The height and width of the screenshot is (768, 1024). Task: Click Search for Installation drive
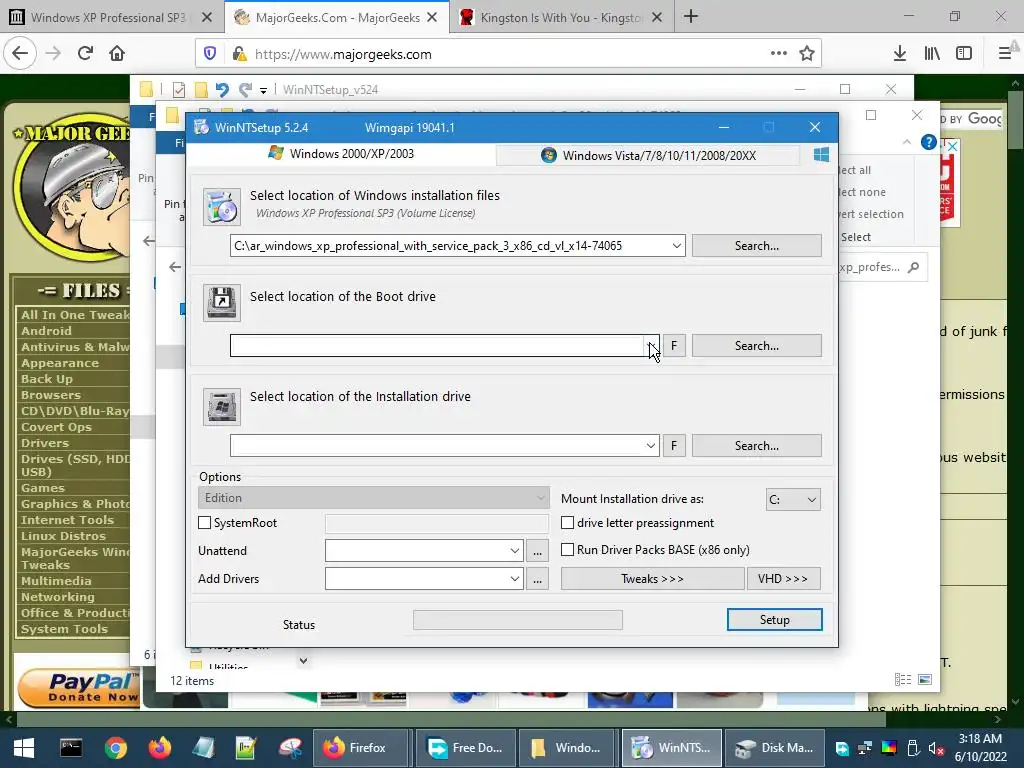757,445
